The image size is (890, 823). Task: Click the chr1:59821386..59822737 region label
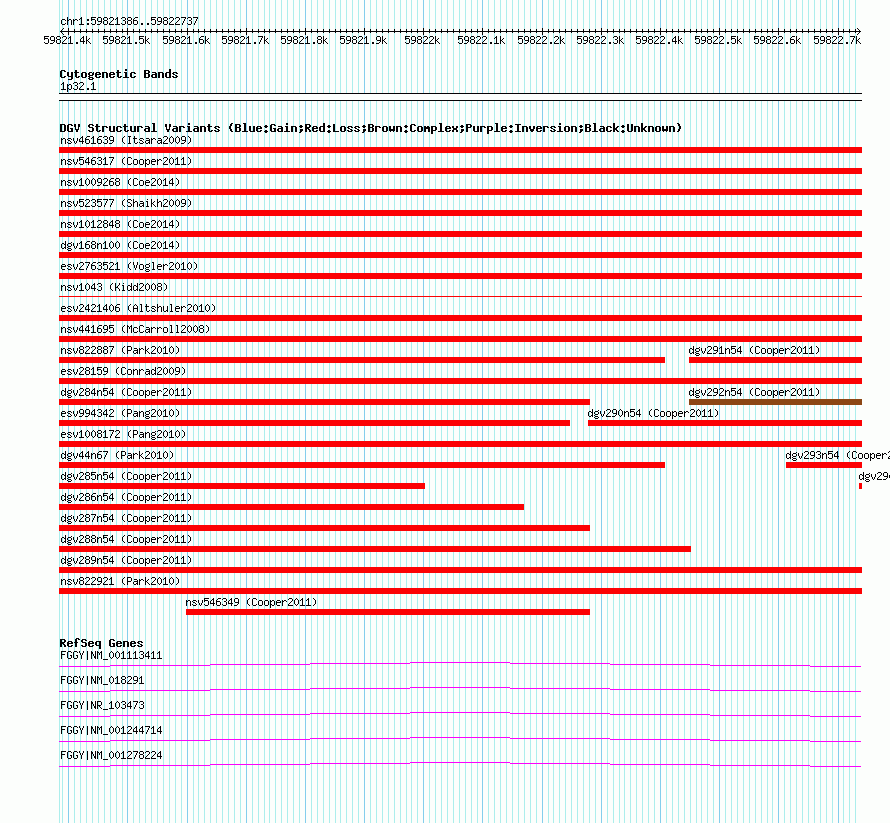click(x=129, y=21)
